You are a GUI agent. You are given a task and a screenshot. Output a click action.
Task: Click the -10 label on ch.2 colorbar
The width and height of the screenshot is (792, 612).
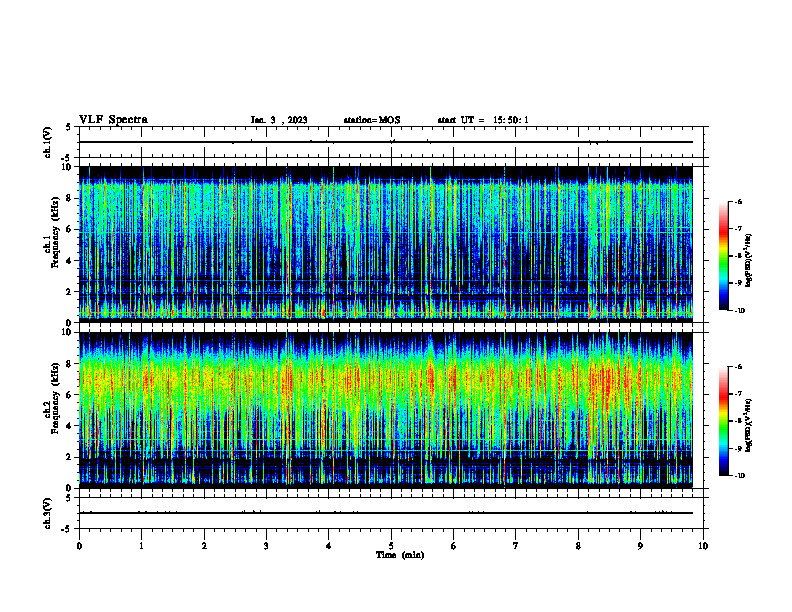click(740, 476)
